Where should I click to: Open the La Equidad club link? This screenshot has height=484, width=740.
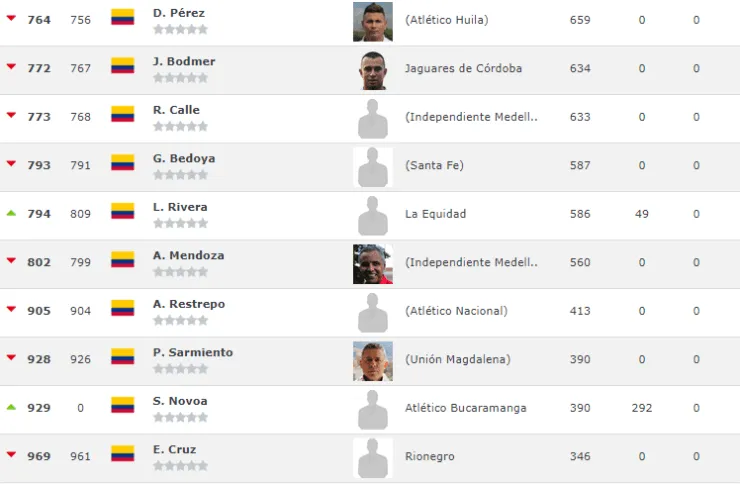pyautogui.click(x=435, y=214)
